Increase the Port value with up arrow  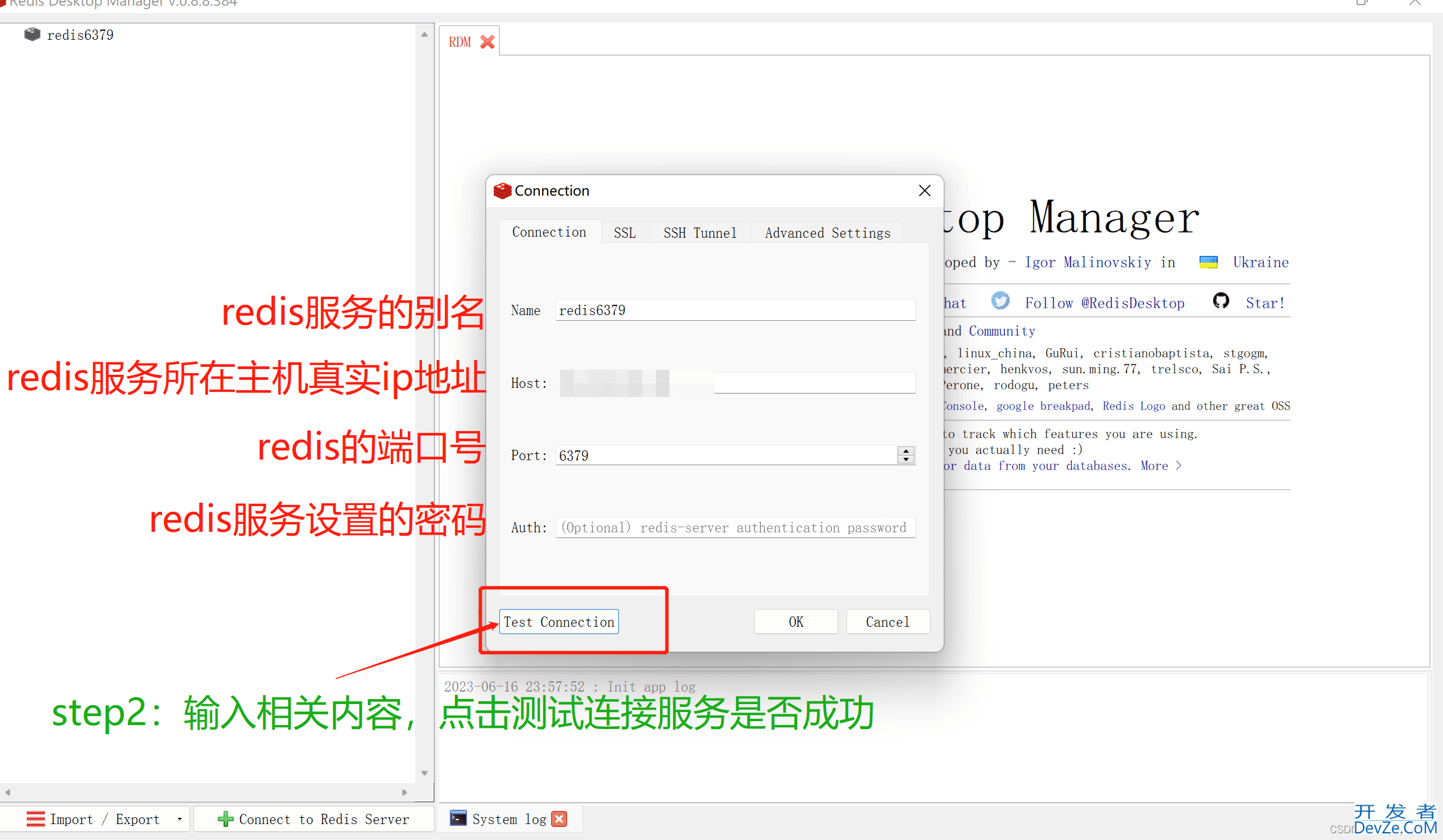coord(906,451)
